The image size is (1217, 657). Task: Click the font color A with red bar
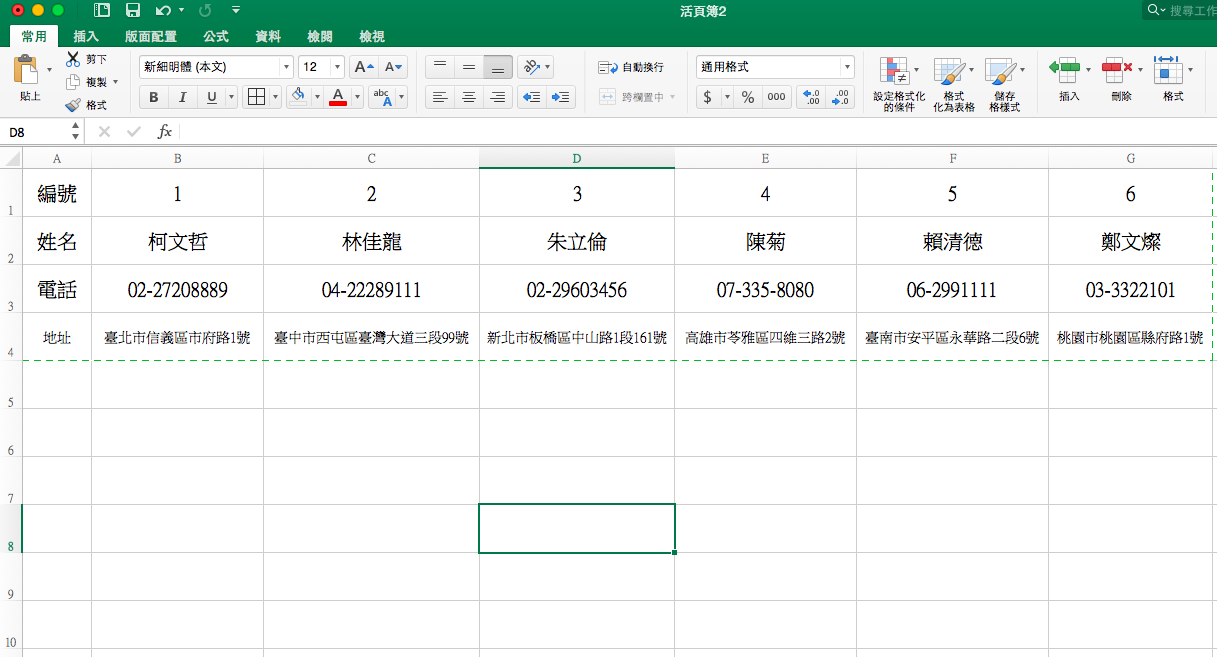(x=338, y=97)
